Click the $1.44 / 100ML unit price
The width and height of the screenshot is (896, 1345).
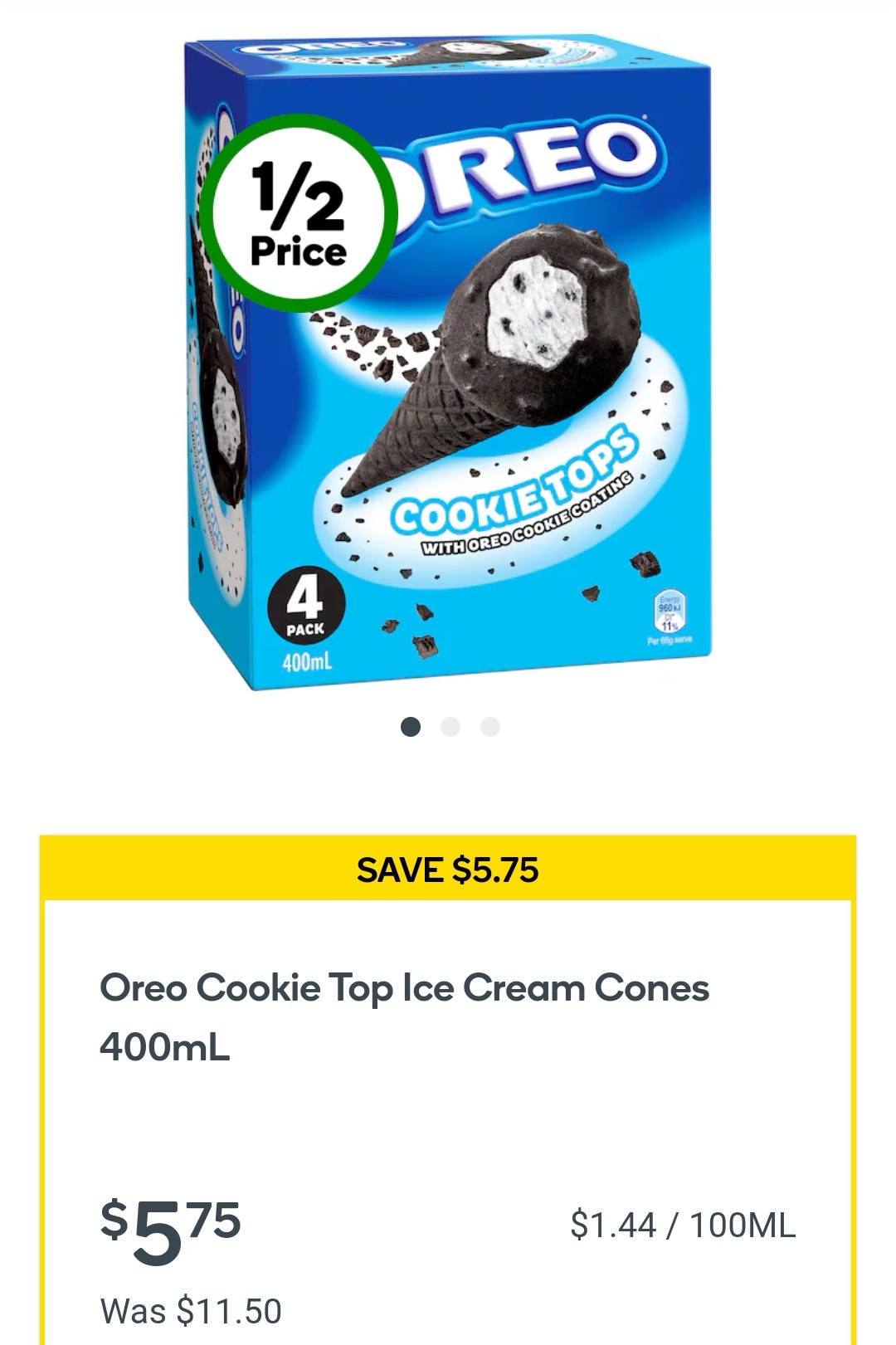(x=683, y=1225)
